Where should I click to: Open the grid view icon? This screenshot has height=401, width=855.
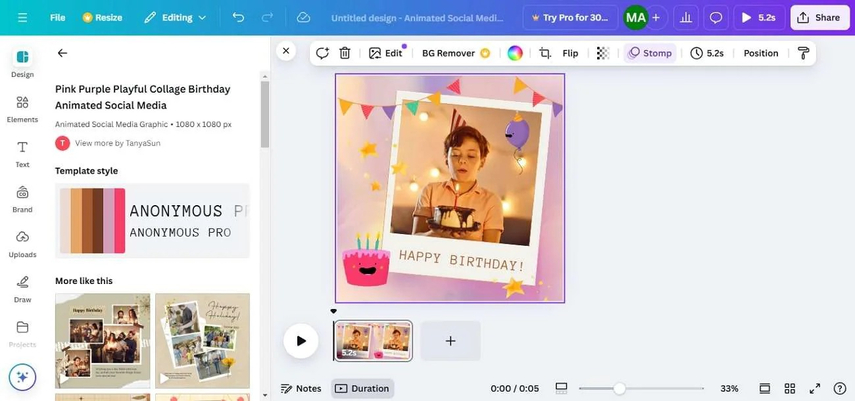point(790,388)
